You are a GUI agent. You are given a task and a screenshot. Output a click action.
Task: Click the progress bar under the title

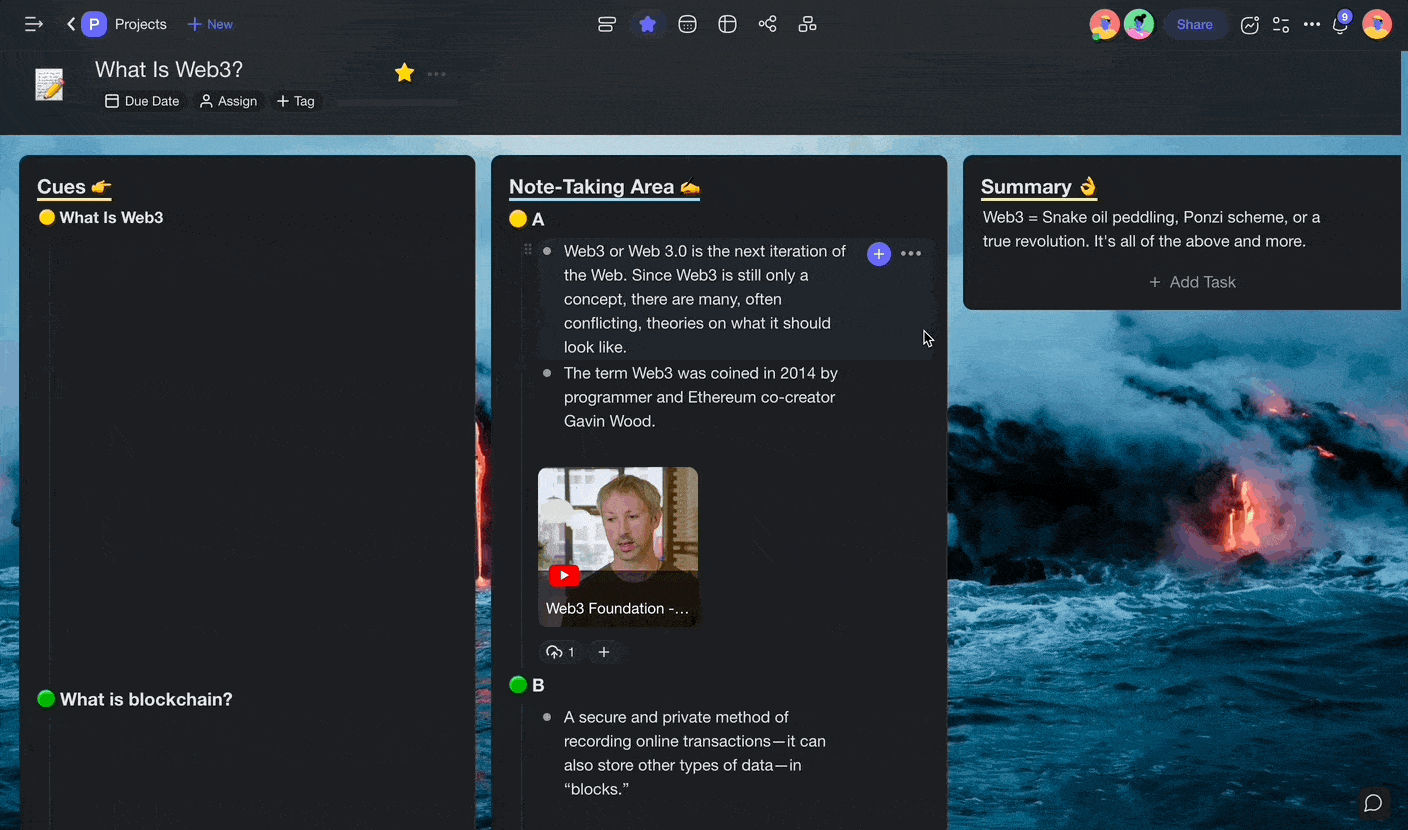point(398,102)
